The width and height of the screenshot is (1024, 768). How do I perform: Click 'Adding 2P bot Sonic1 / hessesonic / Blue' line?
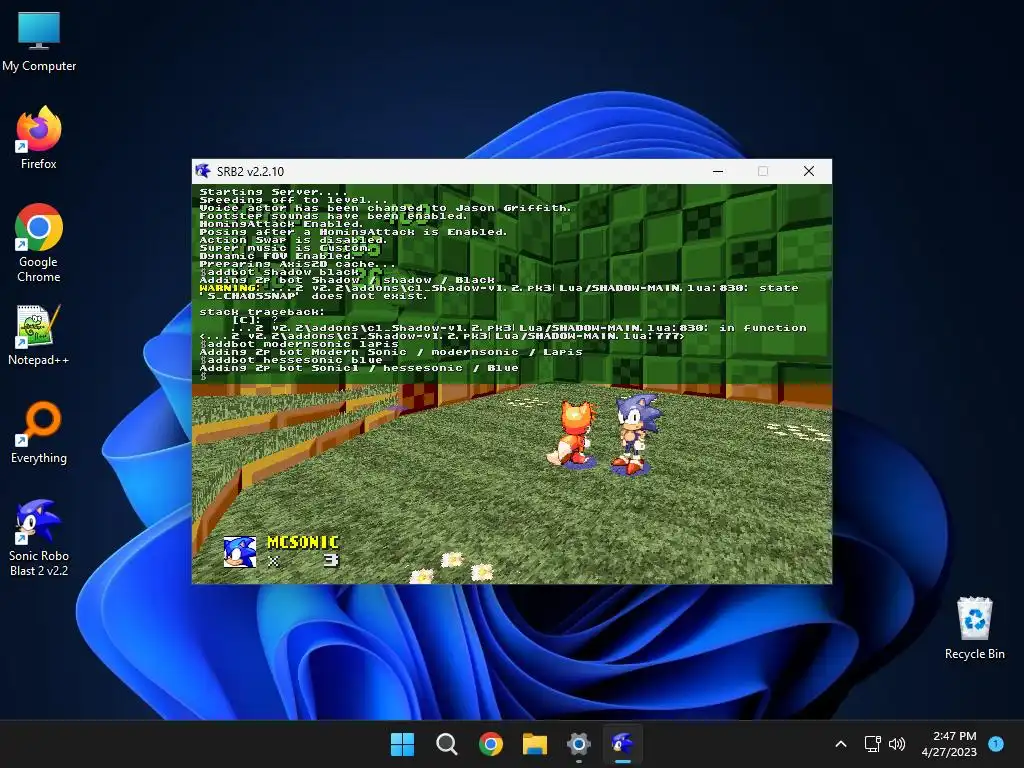pos(359,368)
